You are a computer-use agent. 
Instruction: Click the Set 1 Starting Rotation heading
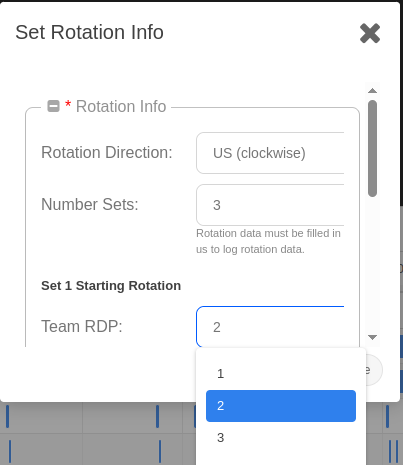coord(111,286)
